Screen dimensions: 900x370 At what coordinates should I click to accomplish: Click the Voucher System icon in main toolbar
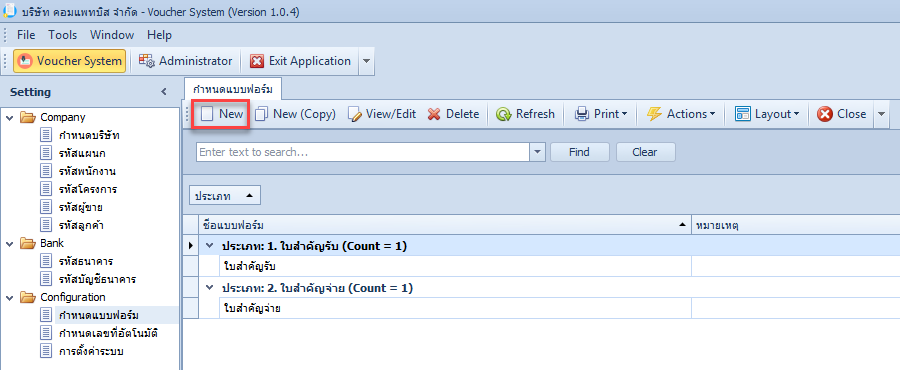[25, 61]
